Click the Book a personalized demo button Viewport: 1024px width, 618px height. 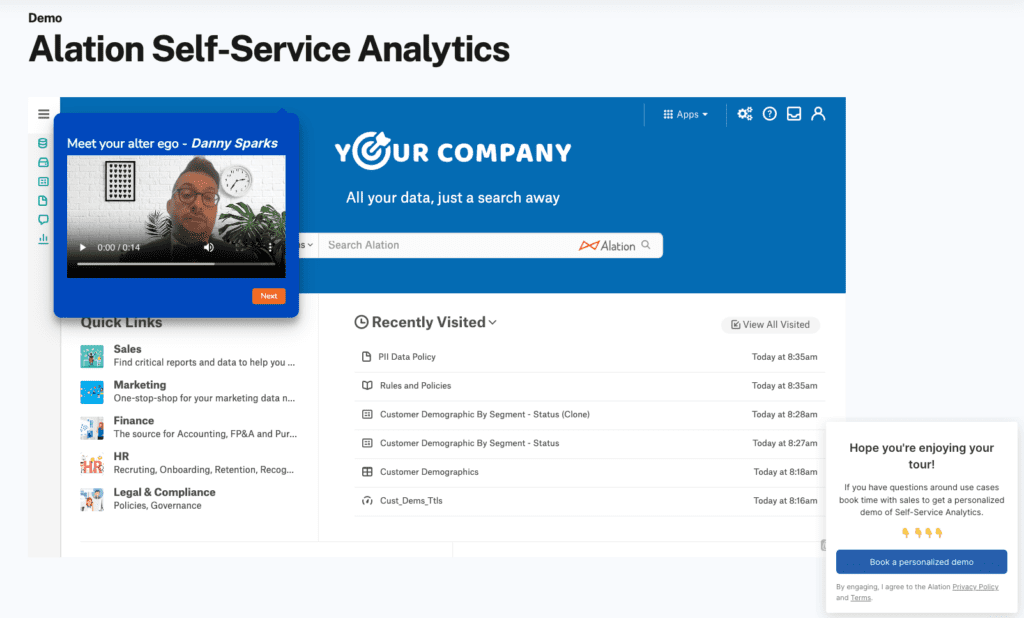click(921, 561)
